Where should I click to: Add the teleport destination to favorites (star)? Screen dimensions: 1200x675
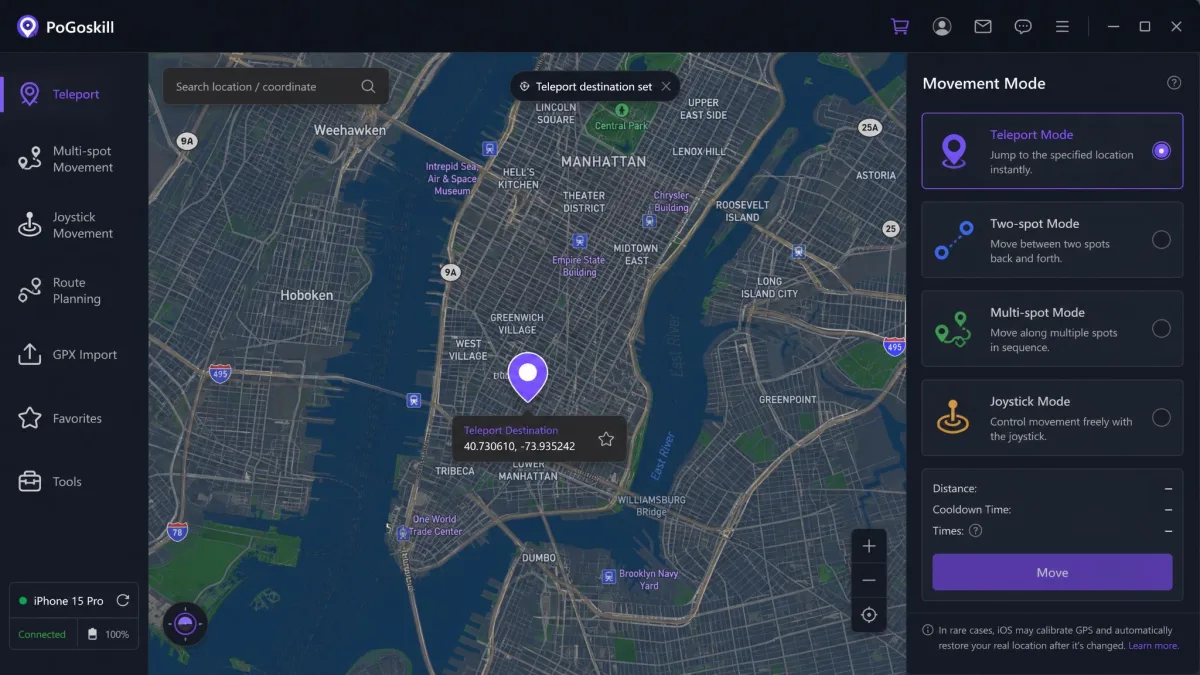[x=606, y=439]
